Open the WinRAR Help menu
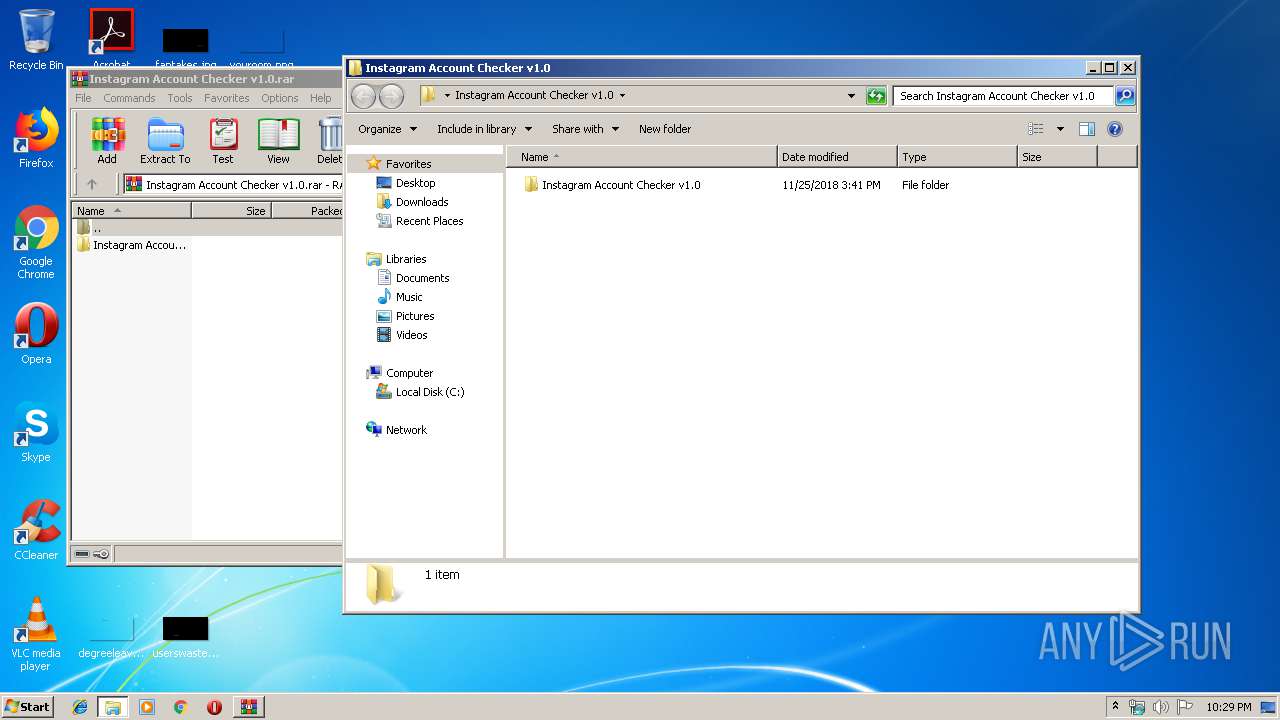The width and height of the screenshot is (1280, 720). click(x=321, y=98)
